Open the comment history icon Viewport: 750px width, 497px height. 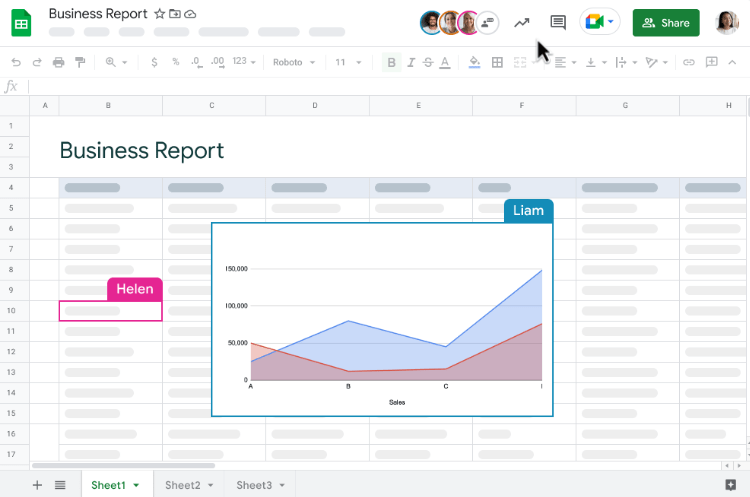(x=558, y=22)
